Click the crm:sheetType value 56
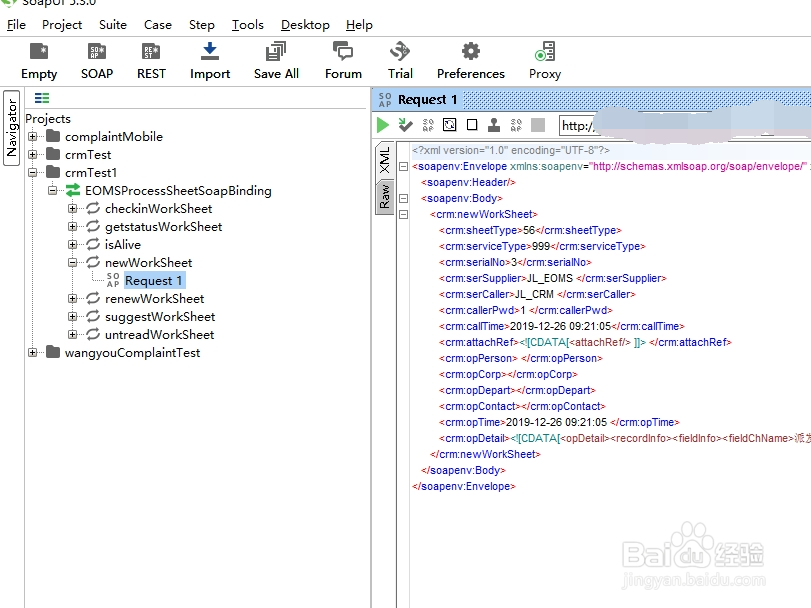 tap(529, 230)
